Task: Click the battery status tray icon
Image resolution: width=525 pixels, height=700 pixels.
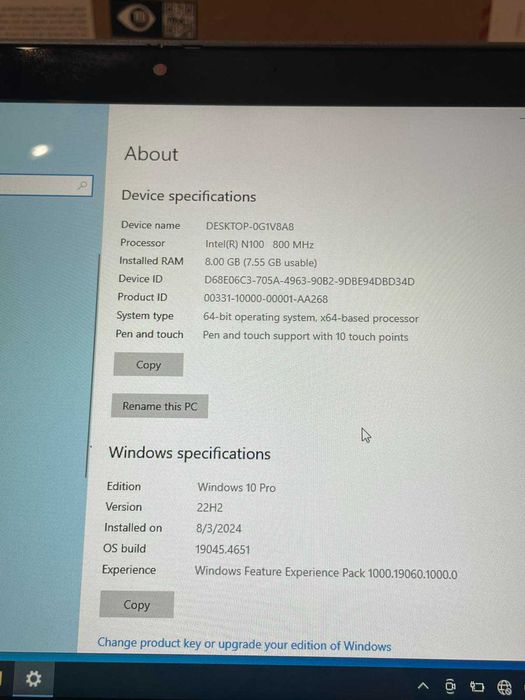Action: 477,687
